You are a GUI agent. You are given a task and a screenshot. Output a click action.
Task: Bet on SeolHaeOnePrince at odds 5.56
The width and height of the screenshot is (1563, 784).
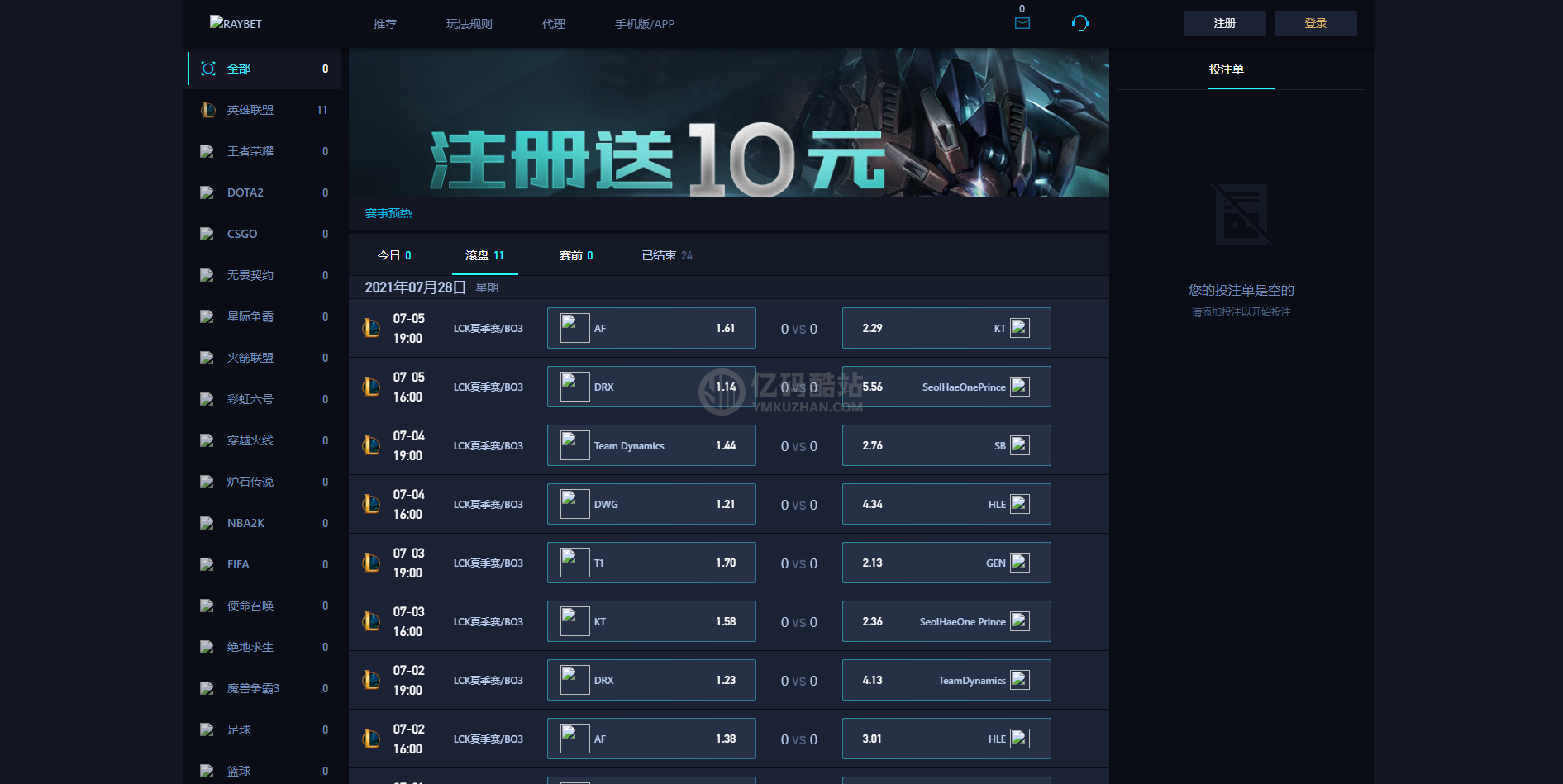click(946, 387)
